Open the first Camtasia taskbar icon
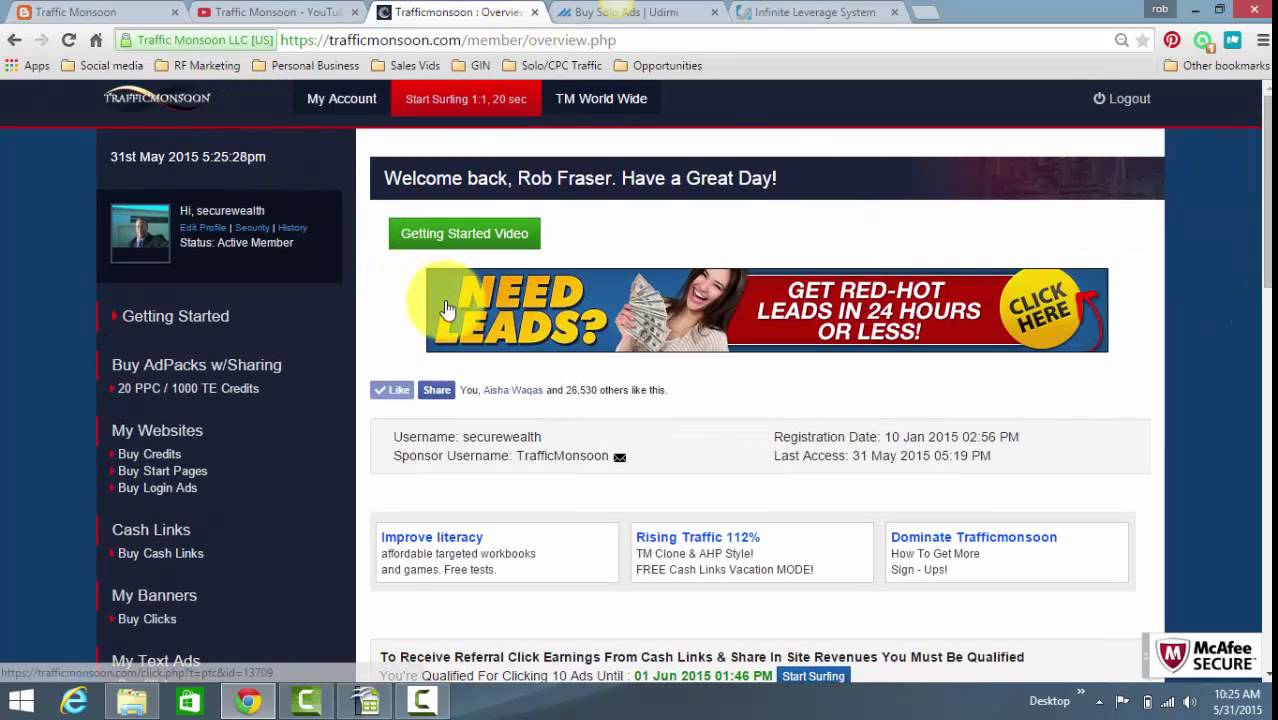The width and height of the screenshot is (1278, 720). pos(306,701)
